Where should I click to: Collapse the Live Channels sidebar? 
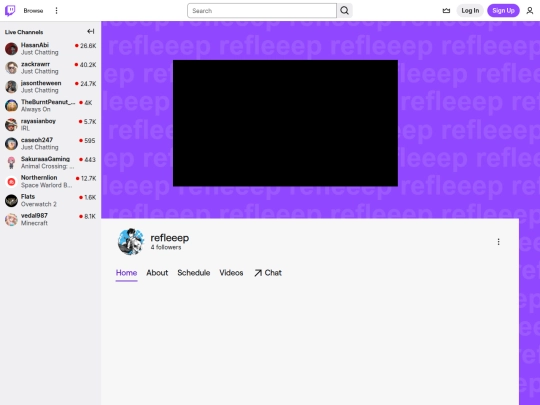tap(91, 32)
